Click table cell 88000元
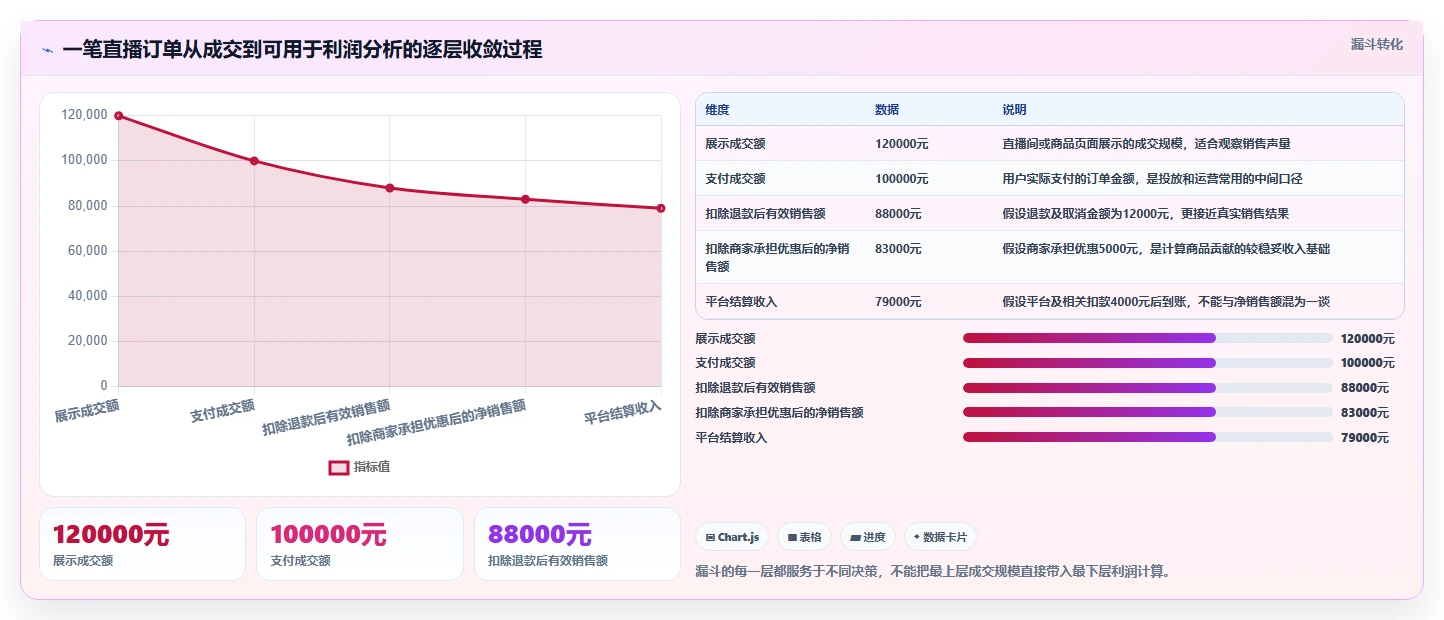Viewport: 1444px width, 620px height. click(x=898, y=214)
